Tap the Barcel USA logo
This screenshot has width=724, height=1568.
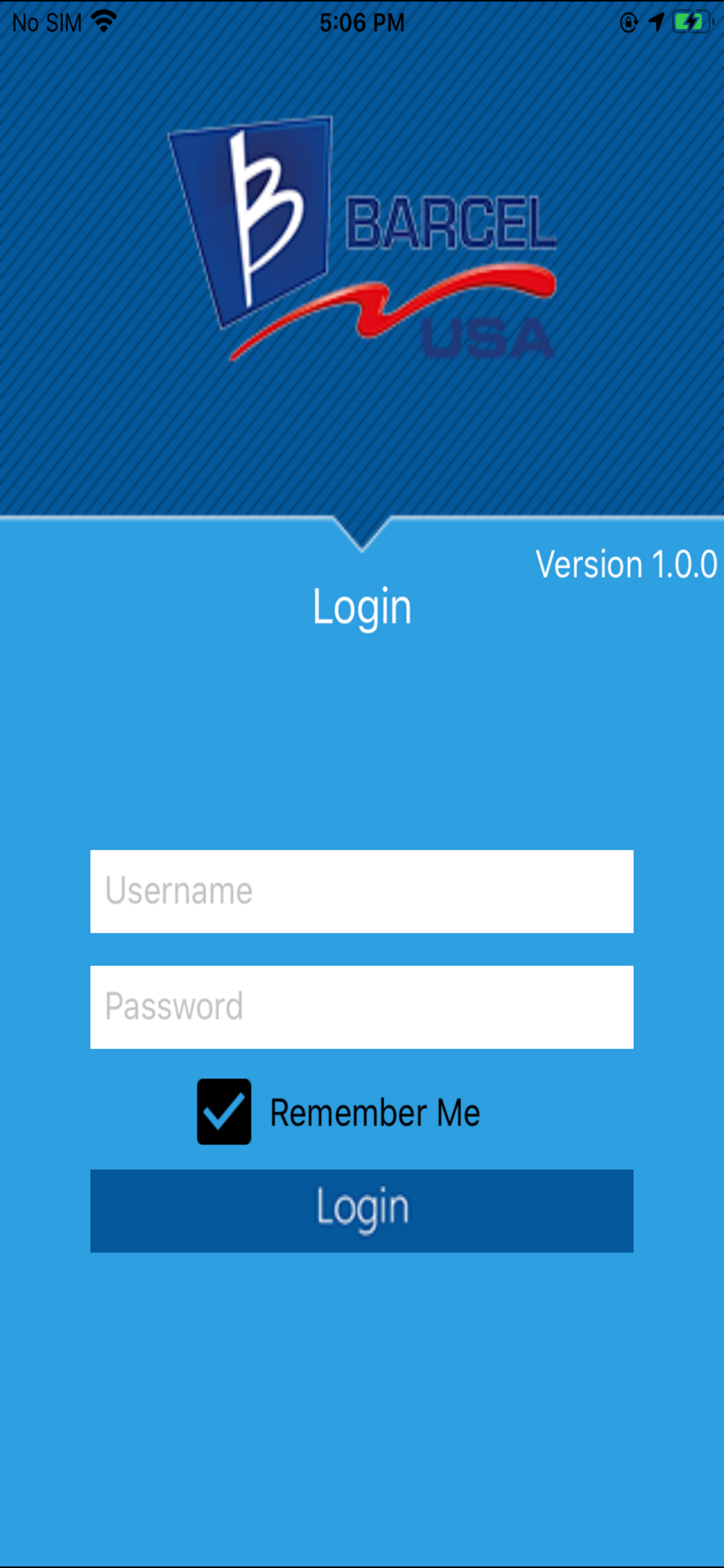(x=363, y=239)
